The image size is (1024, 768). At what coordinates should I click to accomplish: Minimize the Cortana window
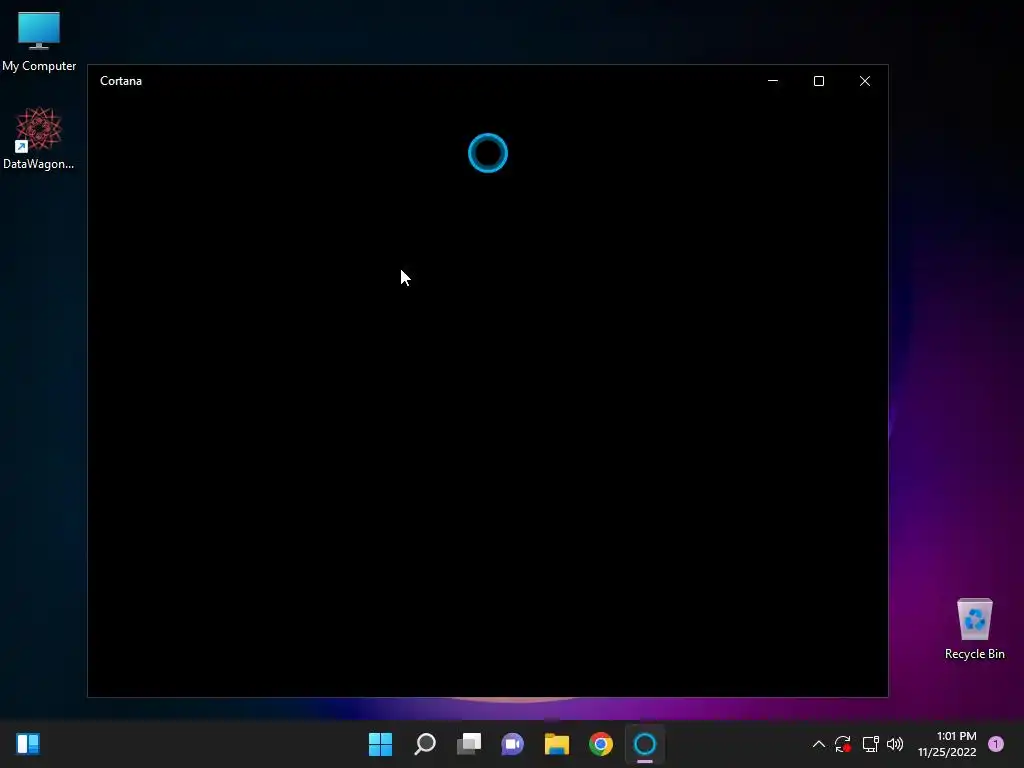point(773,81)
